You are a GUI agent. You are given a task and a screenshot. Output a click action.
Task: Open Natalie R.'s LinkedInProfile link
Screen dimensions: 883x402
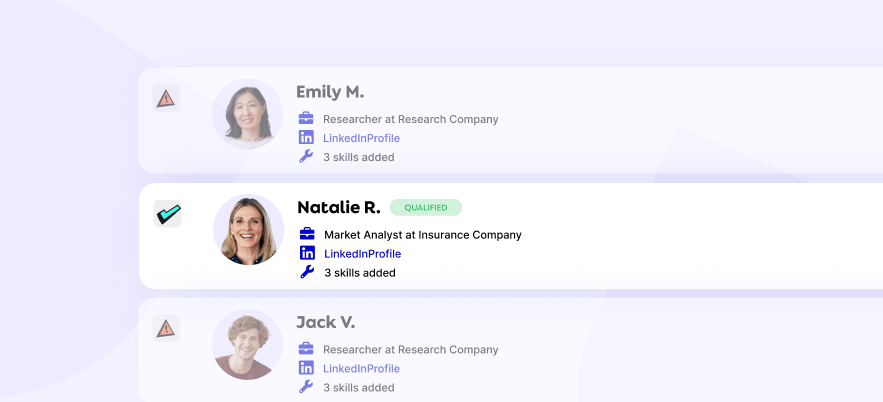click(x=362, y=254)
